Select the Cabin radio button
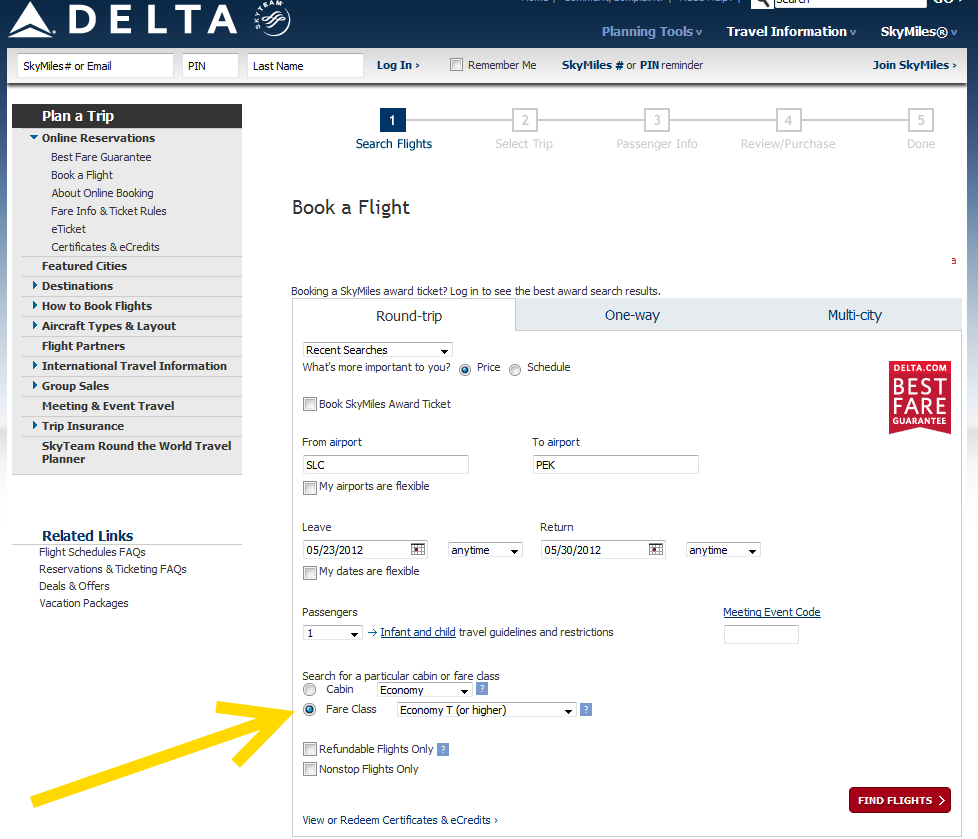978x839 pixels. coord(310,689)
